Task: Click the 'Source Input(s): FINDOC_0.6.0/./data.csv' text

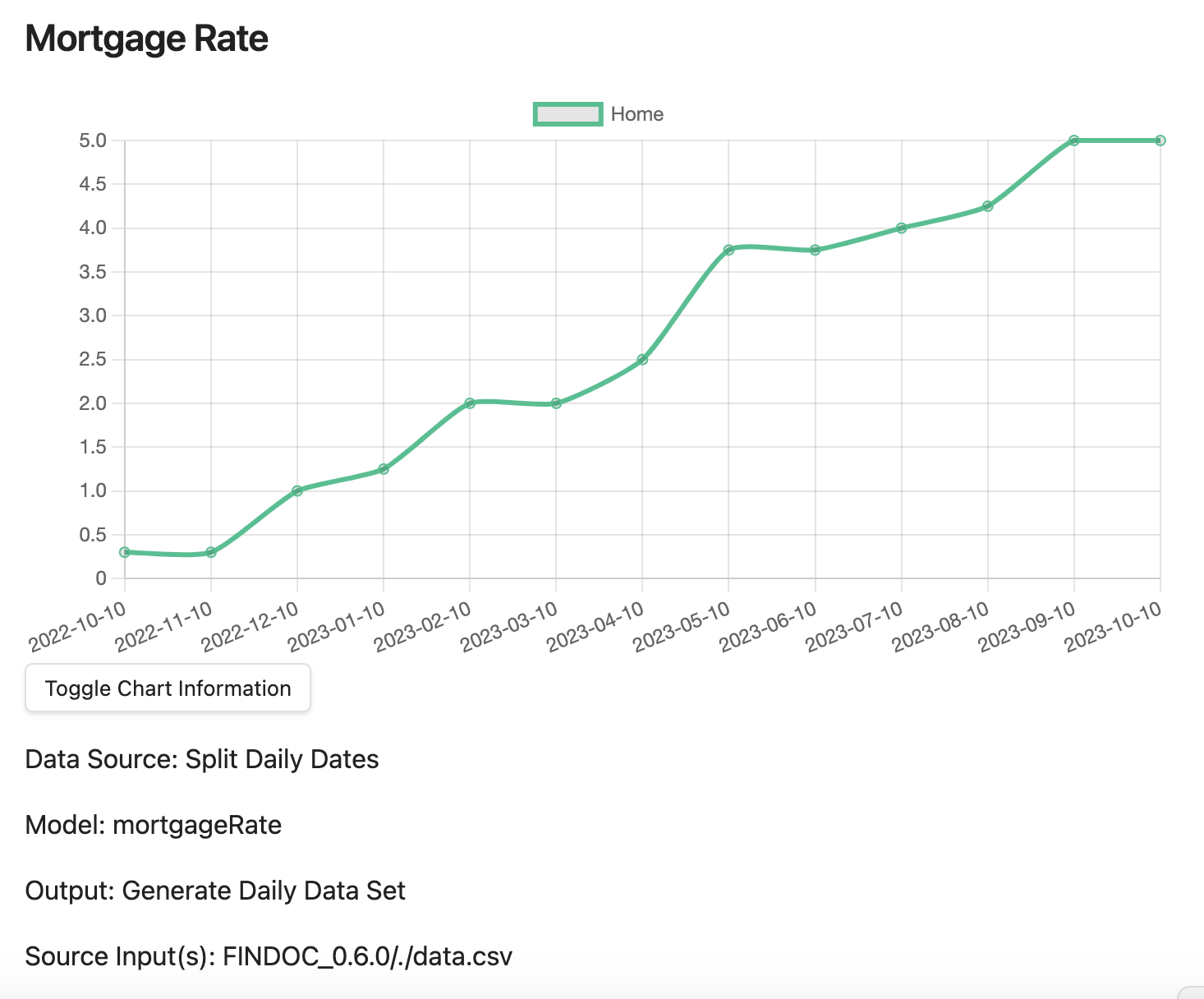Action: [269, 956]
